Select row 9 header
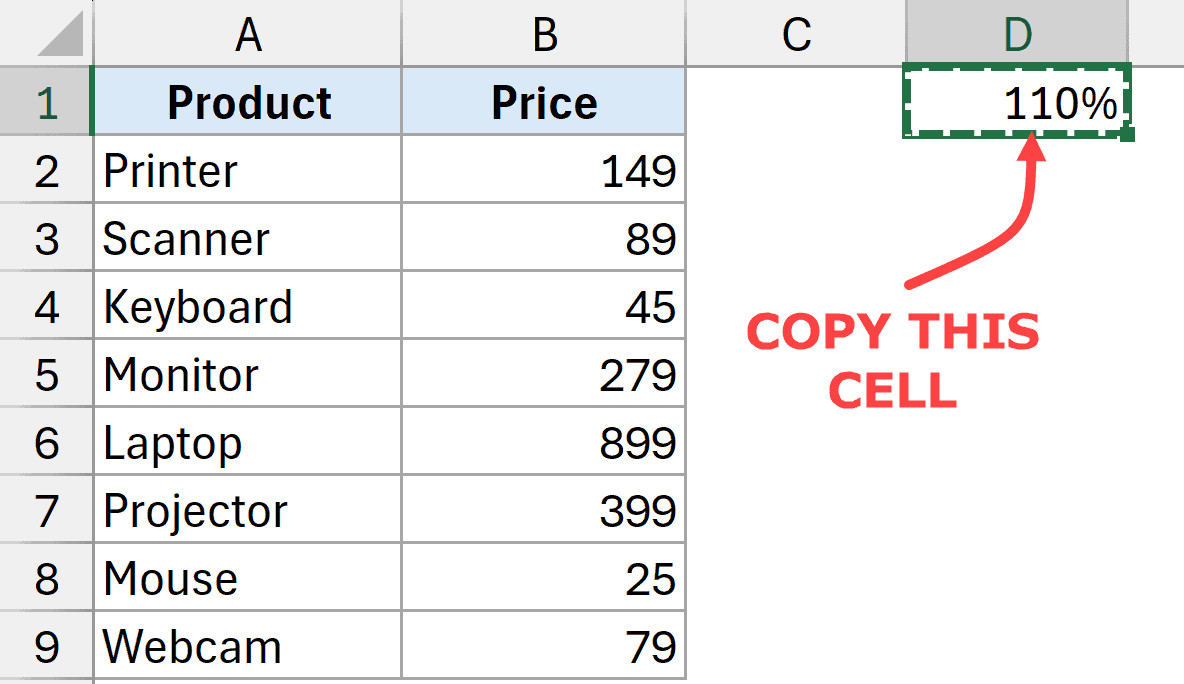The width and height of the screenshot is (1184, 684). pyautogui.click(x=46, y=646)
